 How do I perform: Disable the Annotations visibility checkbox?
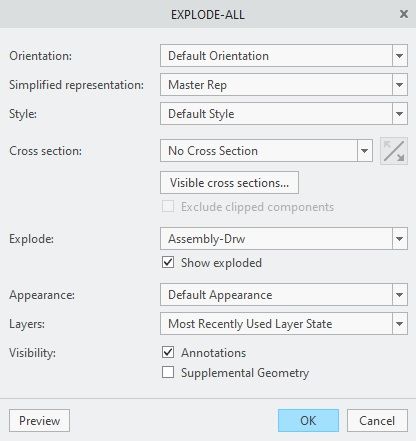pyautogui.click(x=168, y=352)
